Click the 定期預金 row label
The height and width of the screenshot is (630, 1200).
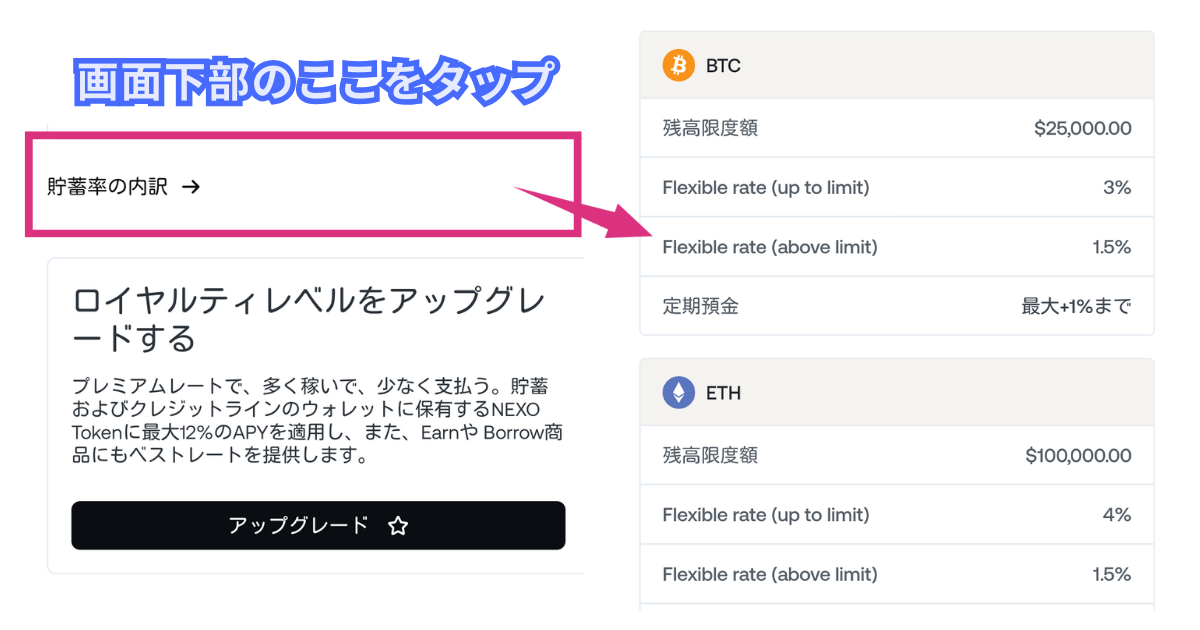pyautogui.click(x=700, y=306)
